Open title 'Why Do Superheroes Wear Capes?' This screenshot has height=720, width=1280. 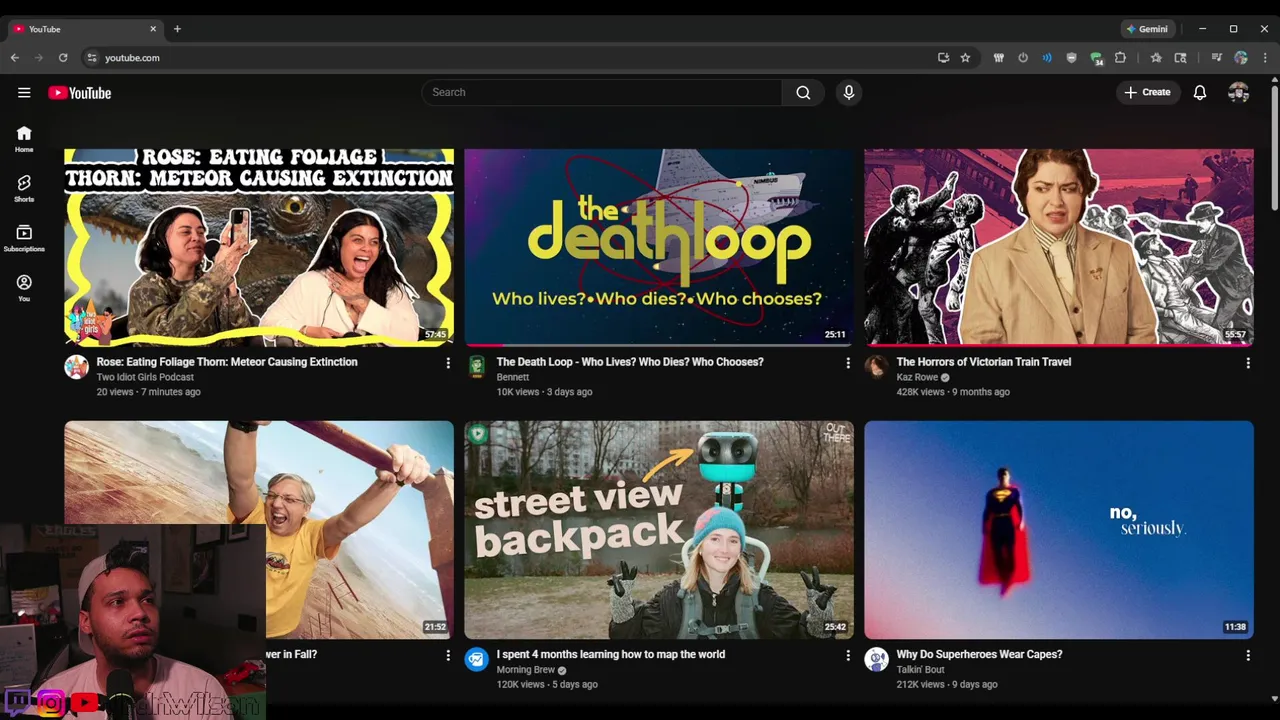coord(980,654)
